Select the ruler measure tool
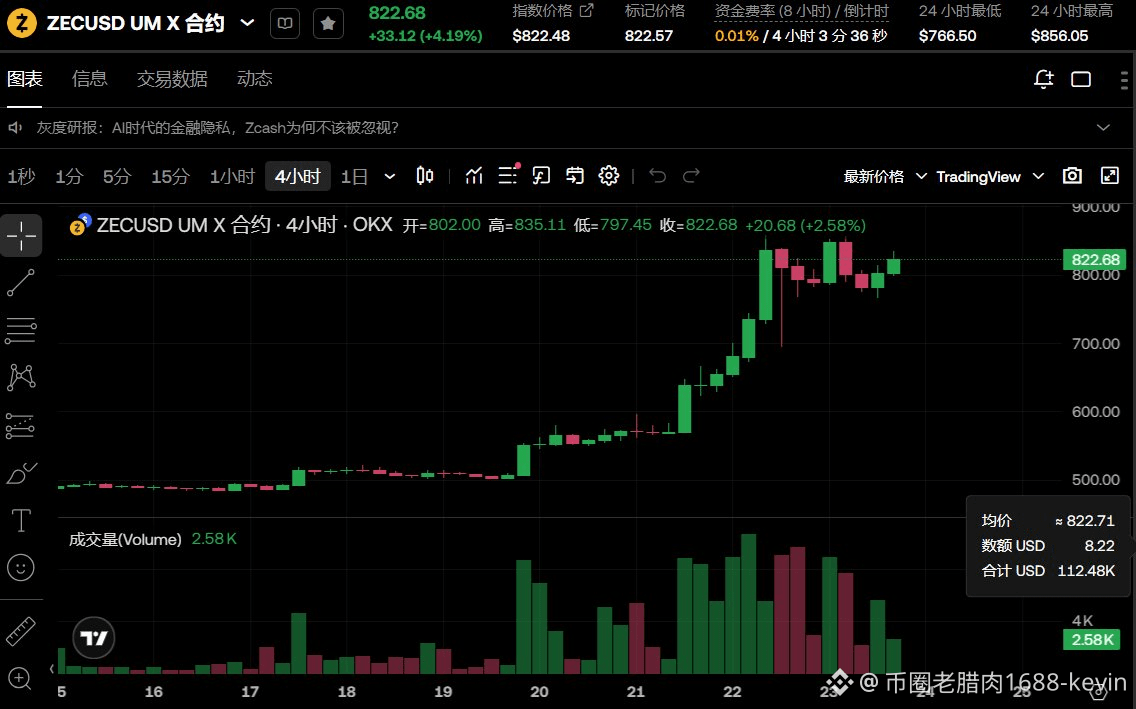 tap(21, 632)
